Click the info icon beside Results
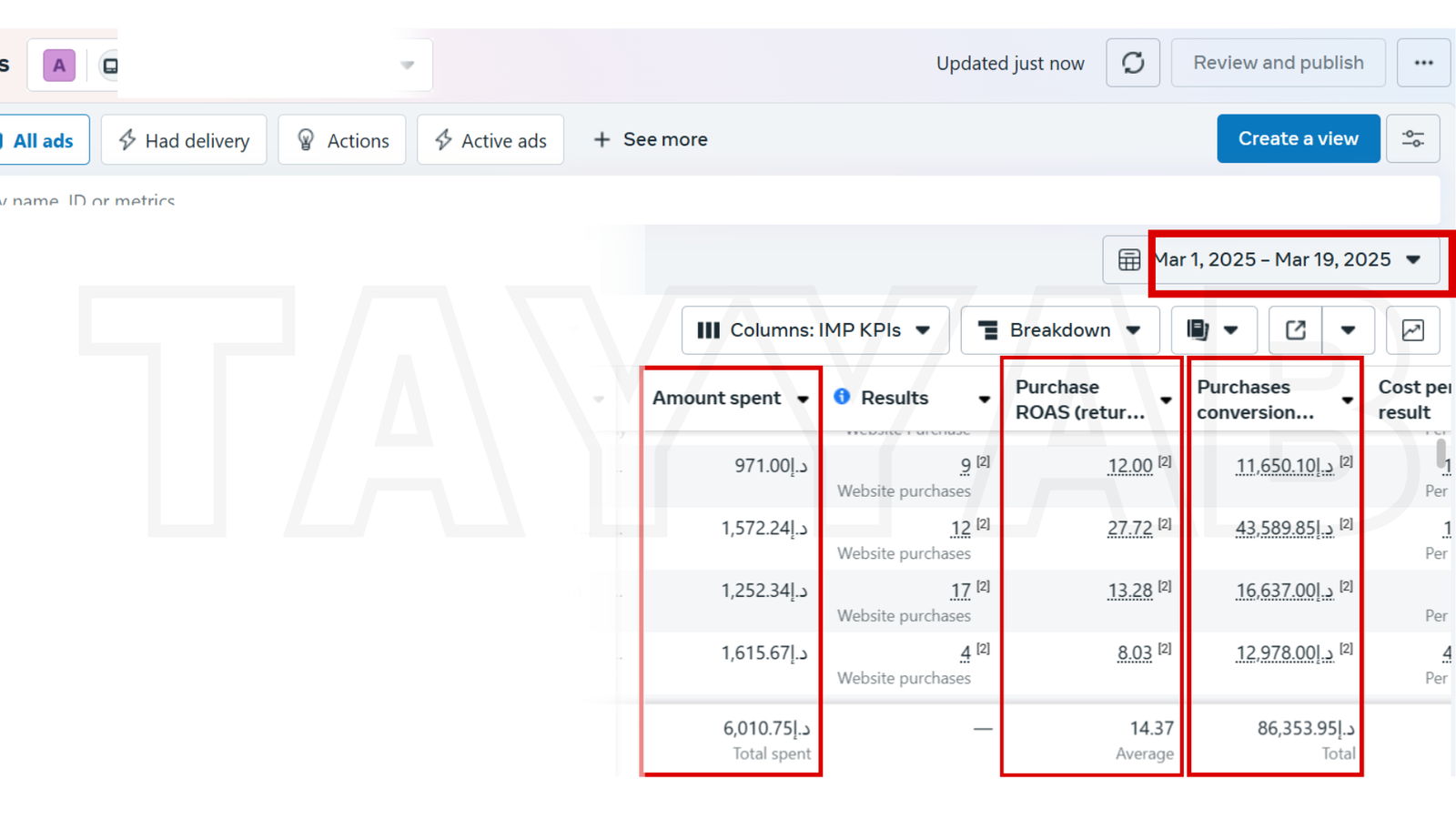 click(x=842, y=397)
